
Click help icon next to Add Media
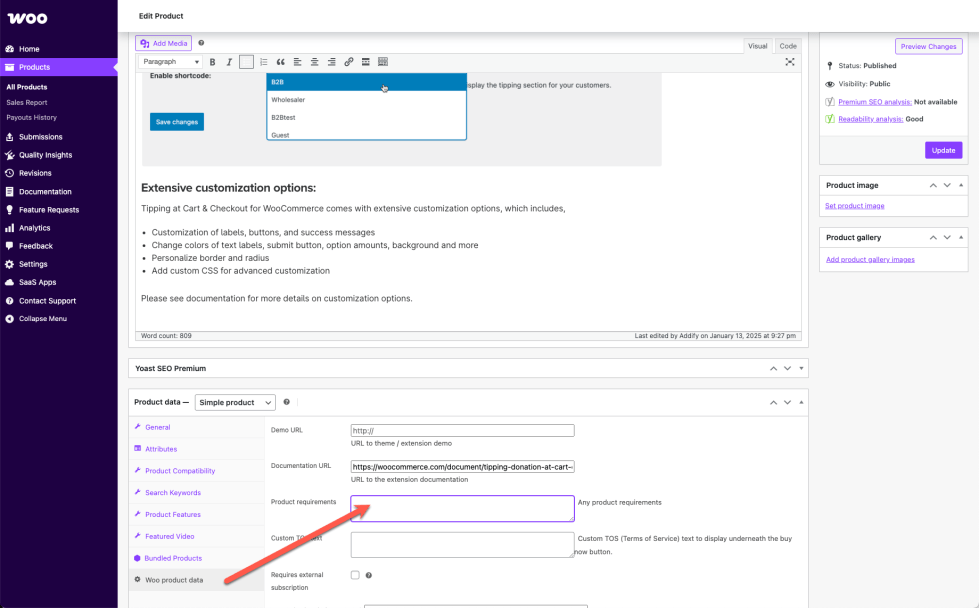coord(201,43)
